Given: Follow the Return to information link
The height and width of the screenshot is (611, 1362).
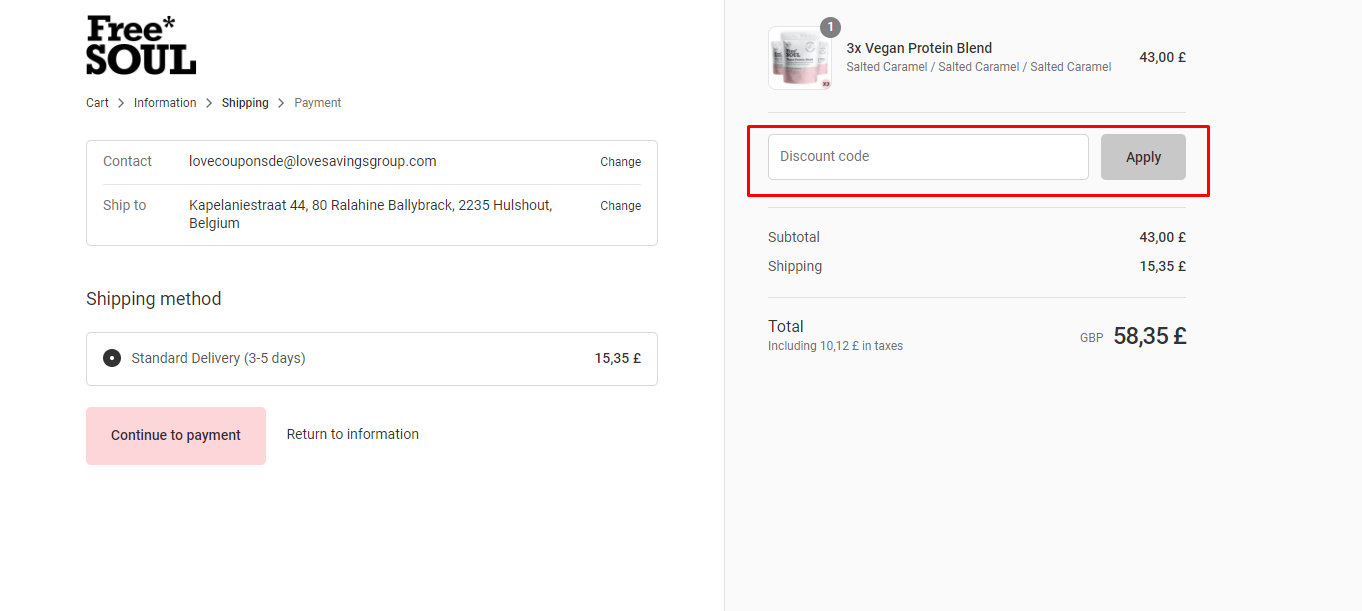Looking at the screenshot, I should click(x=352, y=434).
